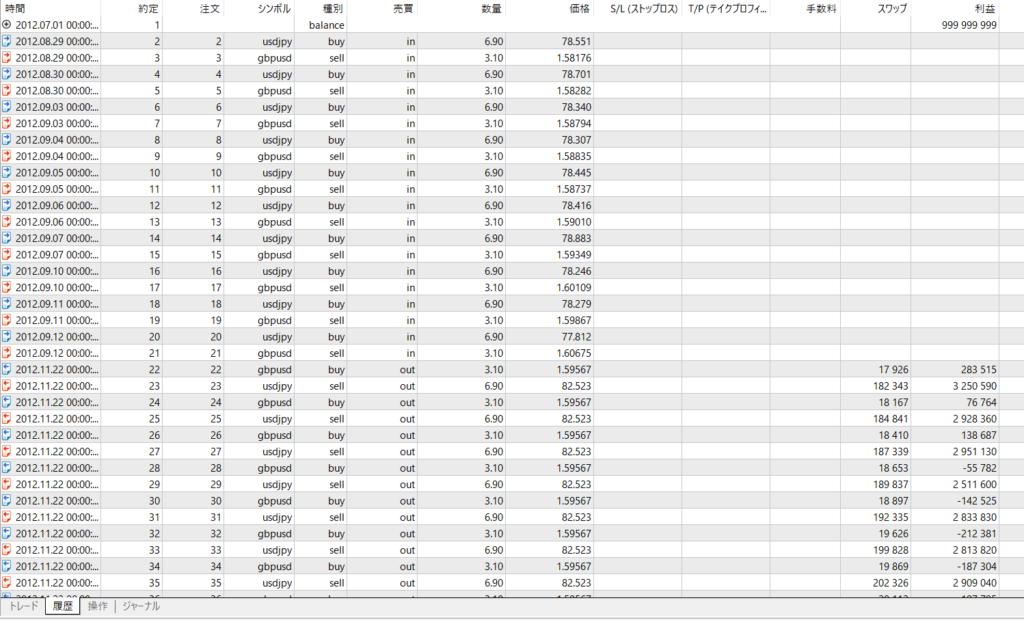
Task: Click the blue buy icon for deal 2
Action: tap(7, 41)
